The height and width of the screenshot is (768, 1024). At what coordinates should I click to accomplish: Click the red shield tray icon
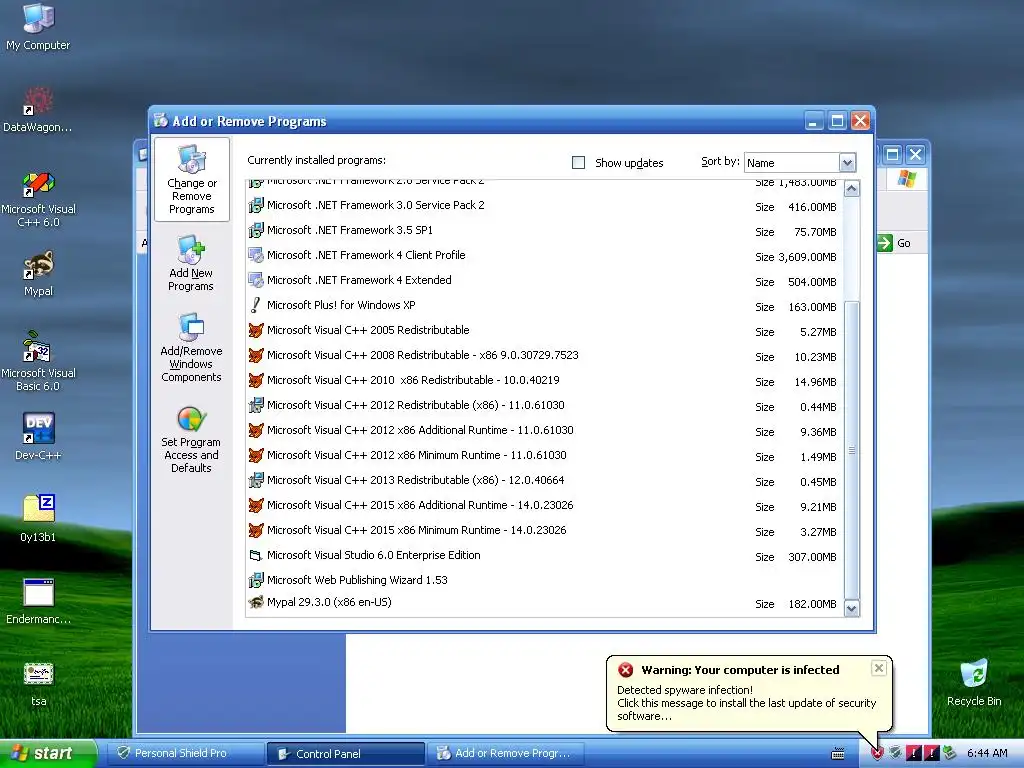(x=877, y=754)
